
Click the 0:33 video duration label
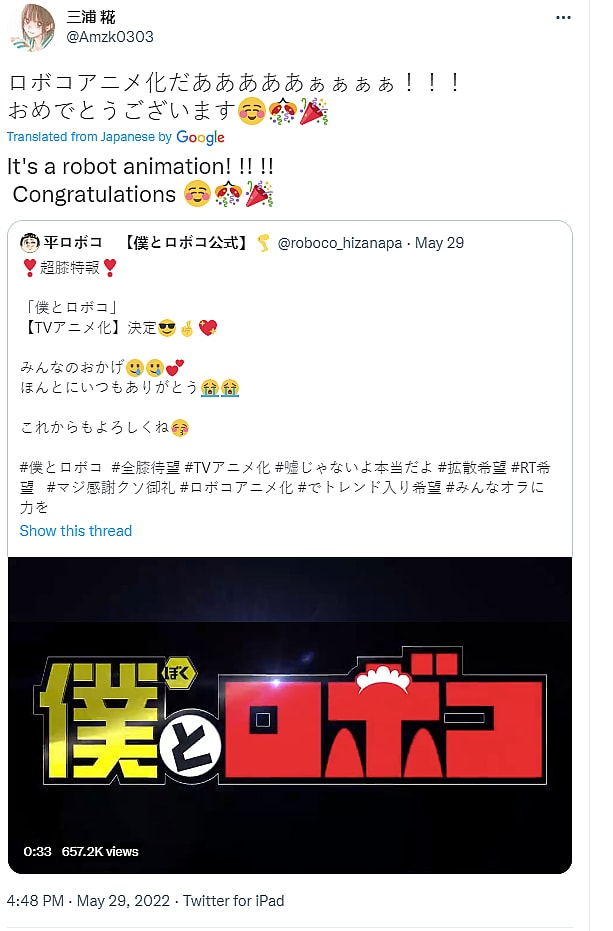point(37,851)
